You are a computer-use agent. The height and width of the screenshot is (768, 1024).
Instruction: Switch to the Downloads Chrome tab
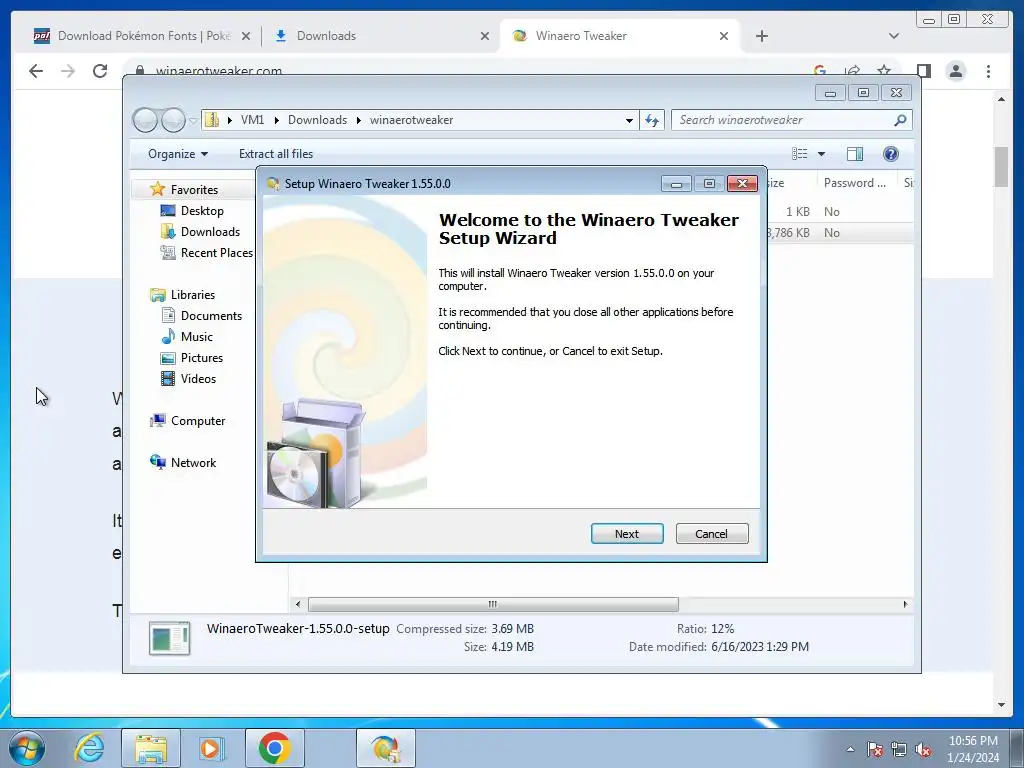click(x=327, y=36)
